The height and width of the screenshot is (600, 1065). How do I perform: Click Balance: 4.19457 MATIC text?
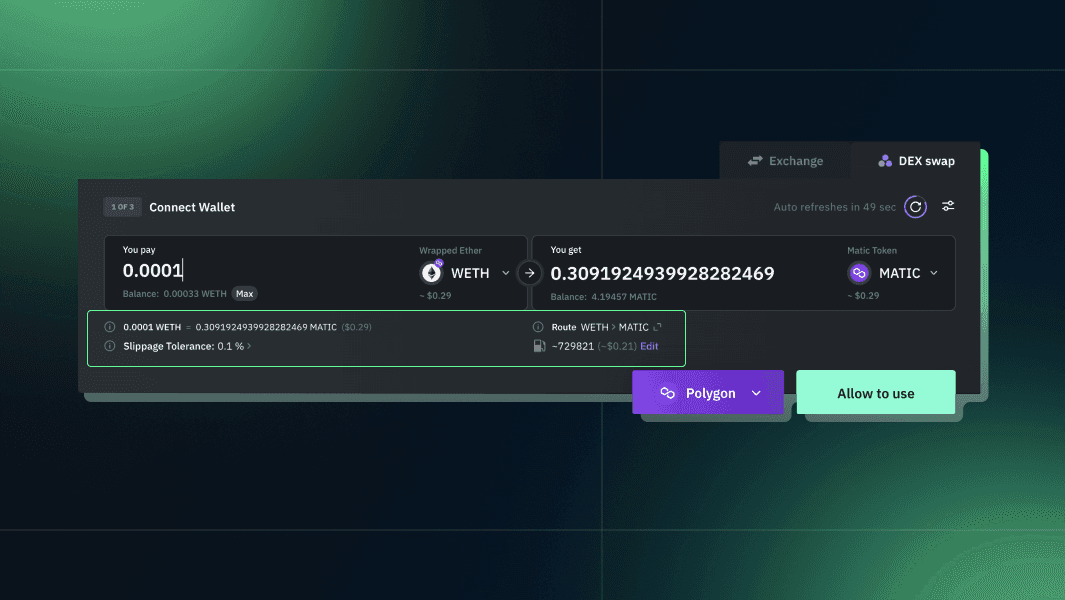tap(603, 297)
